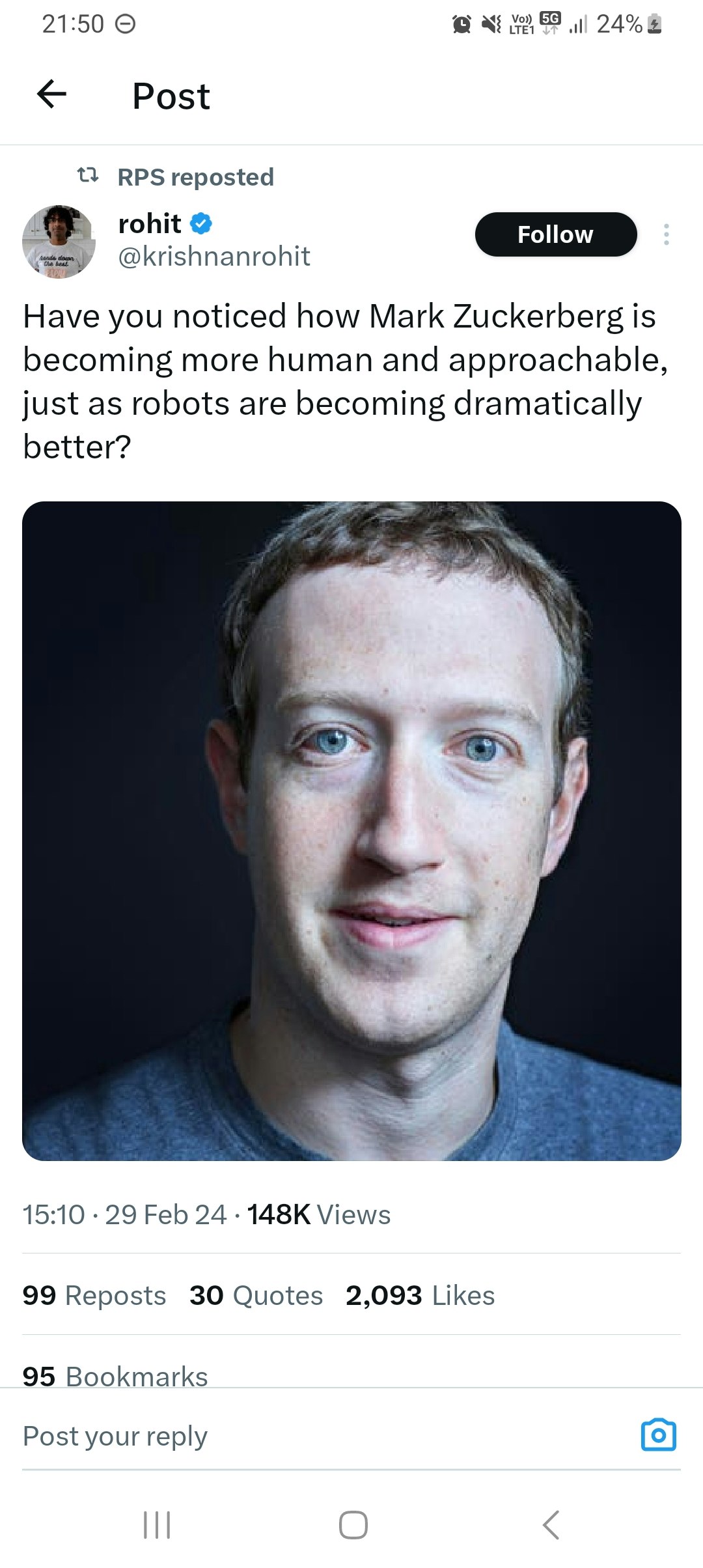
Task: Tap the back arrow beside Post
Action: coord(51,94)
